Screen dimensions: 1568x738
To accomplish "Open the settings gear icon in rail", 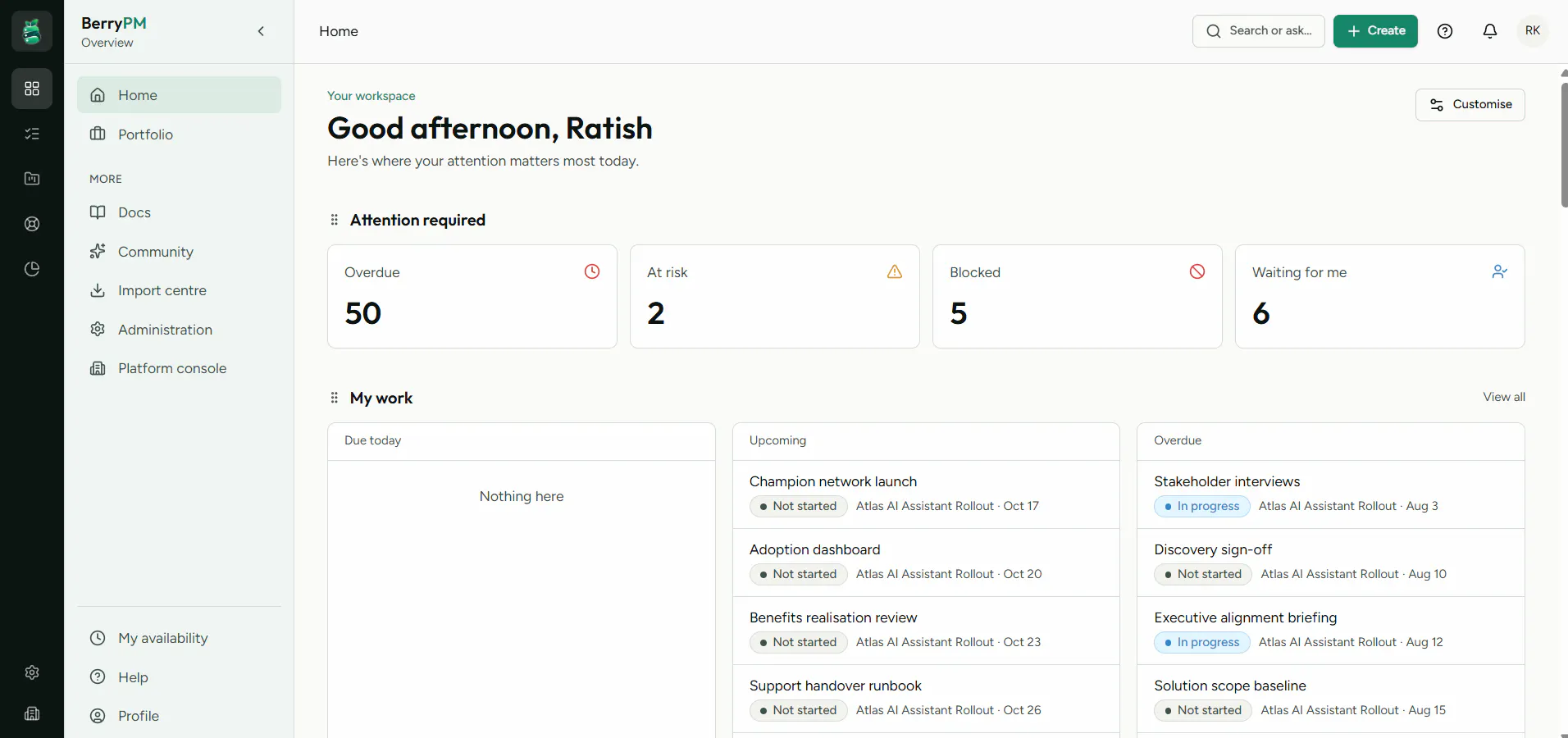I will (x=32, y=672).
